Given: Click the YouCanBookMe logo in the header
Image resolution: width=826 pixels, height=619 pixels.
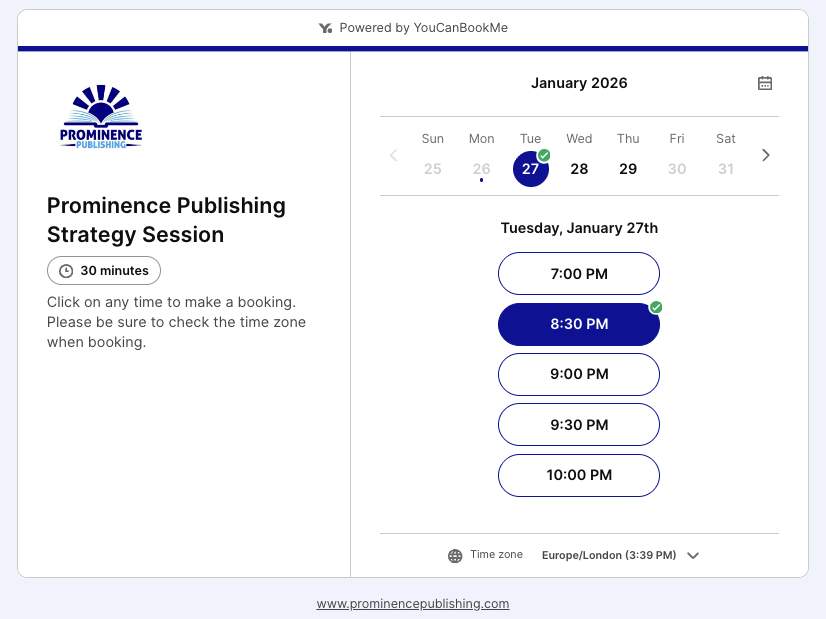Looking at the screenshot, I should tap(325, 27).
